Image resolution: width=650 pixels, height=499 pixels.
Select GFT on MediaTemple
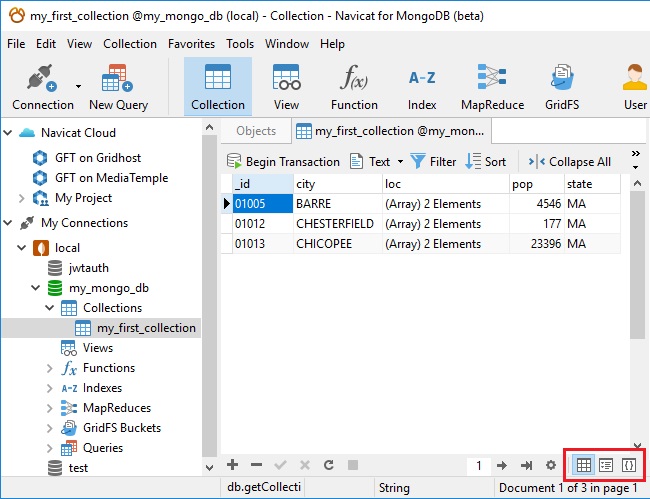(x=112, y=178)
